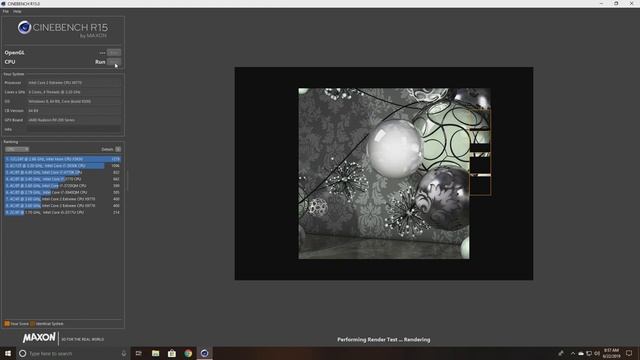Click the 'Type here to search' box
This screenshot has width=640, height=360.
pyautogui.click(x=73, y=353)
